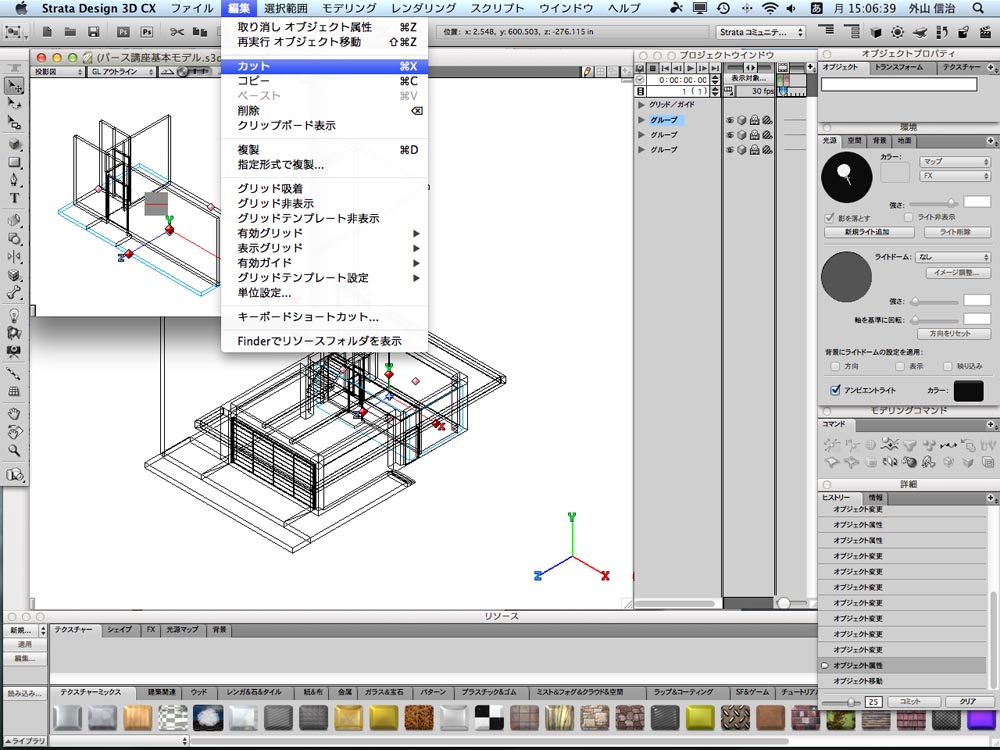Click the gear-shaped icon in top toolbar
This screenshot has width=1000, height=750.
pyautogui.click(x=897, y=32)
